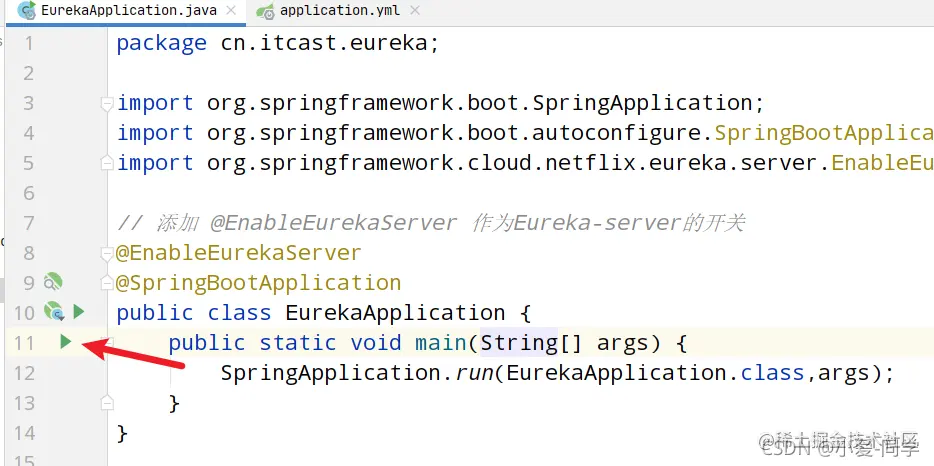Close the application.yml tab
Viewport: 934px width, 466px height.
coord(415,11)
